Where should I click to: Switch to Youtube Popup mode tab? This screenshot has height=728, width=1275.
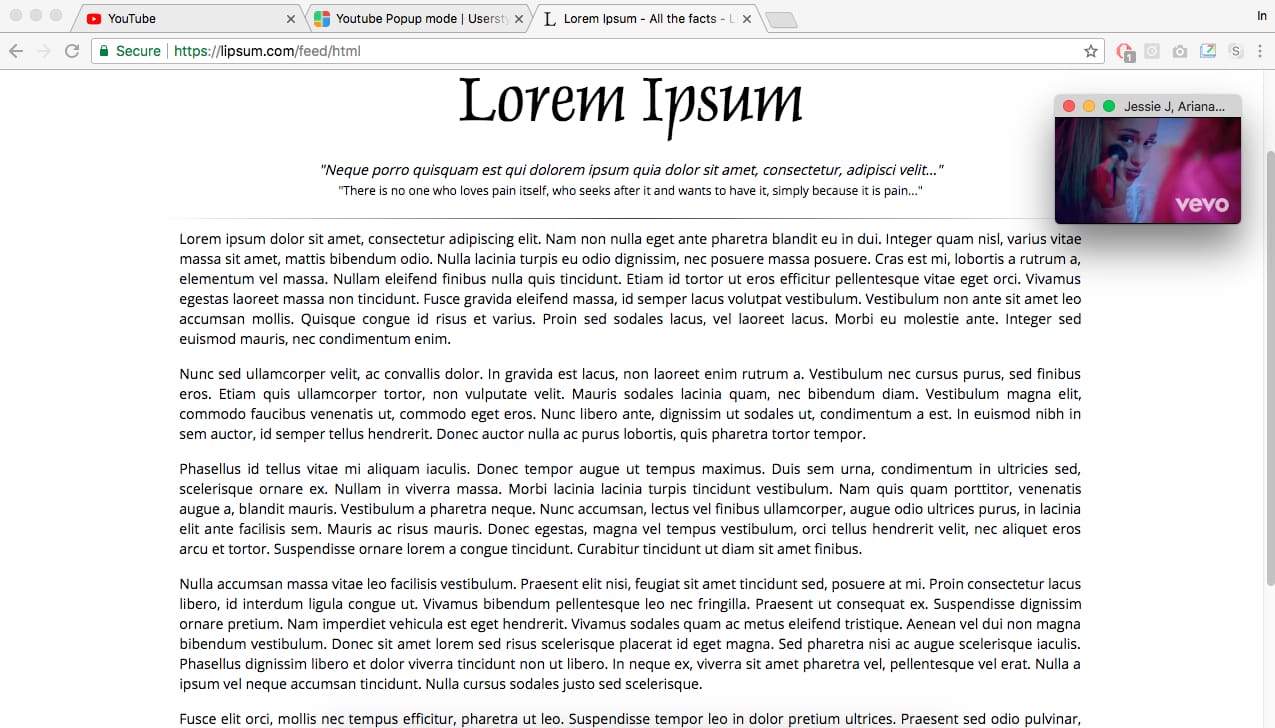(x=420, y=18)
